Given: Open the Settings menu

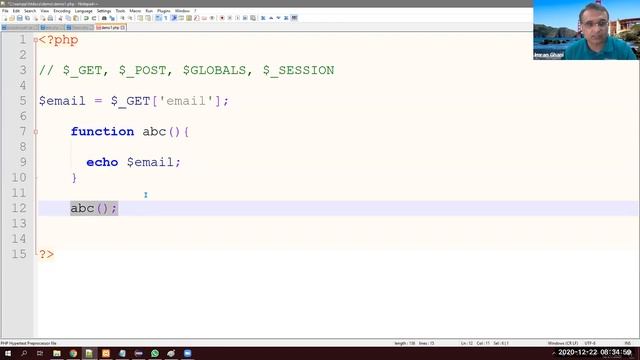Looking at the screenshot, I should tap(104, 11).
